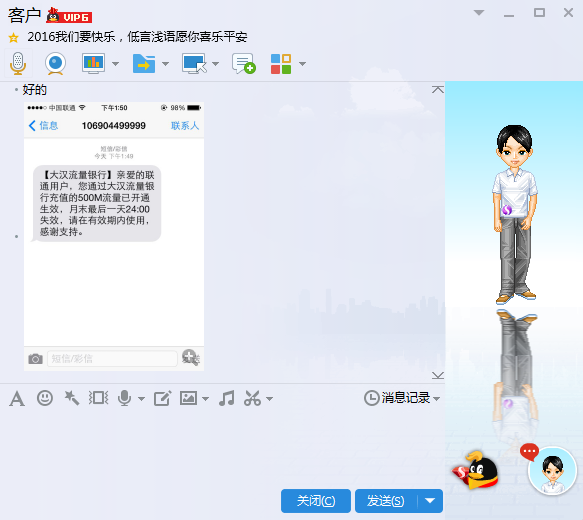
Task: Create a discussion group via chat-plus icon
Action: [244, 64]
